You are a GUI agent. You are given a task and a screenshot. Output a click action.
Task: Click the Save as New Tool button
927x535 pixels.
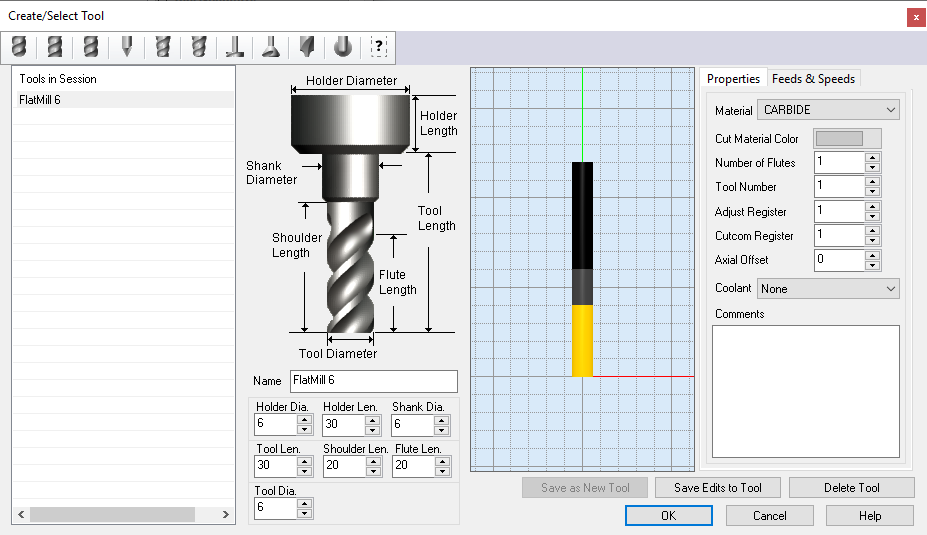click(x=585, y=488)
